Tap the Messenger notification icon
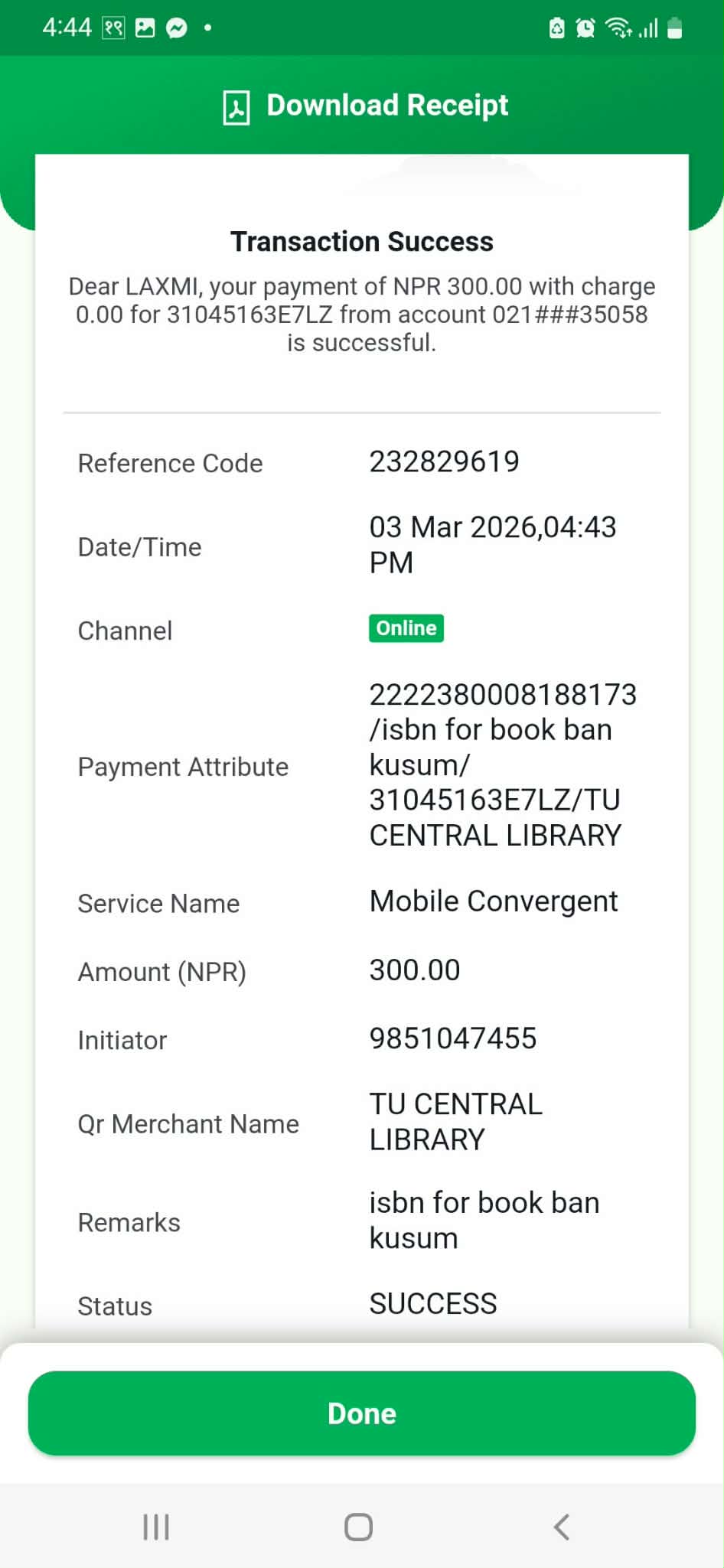Viewport: 724px width, 1568px height. pos(177,28)
